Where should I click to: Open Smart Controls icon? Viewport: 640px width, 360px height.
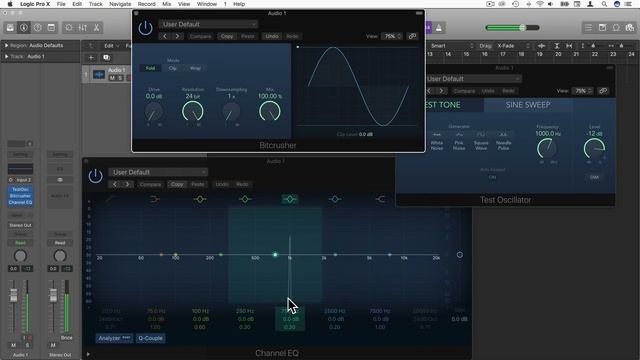(x=69, y=28)
